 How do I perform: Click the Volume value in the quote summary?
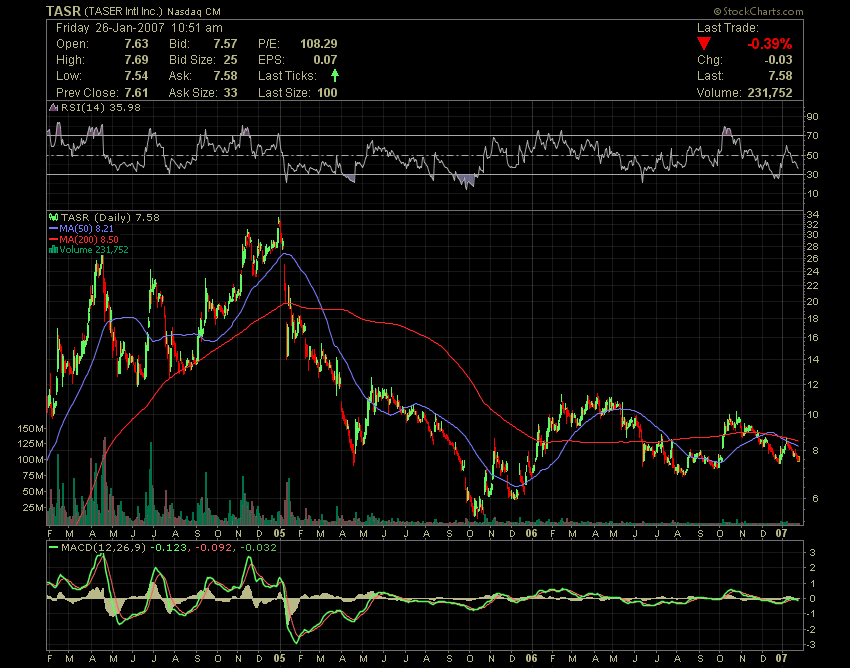tap(770, 93)
